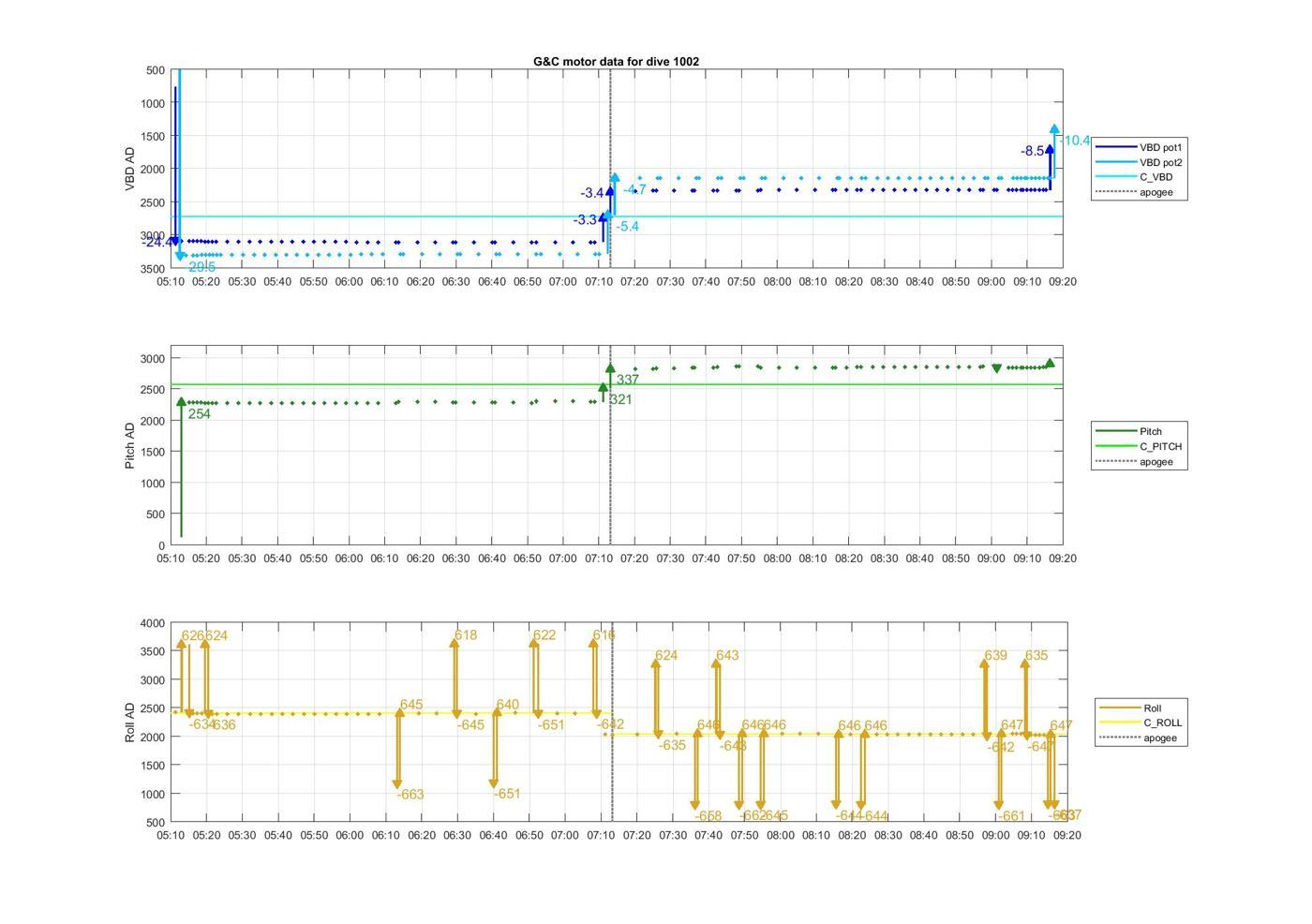The width and height of the screenshot is (1312, 924).
Task: Click the '643' label in the Roll plot
Action: (x=727, y=656)
